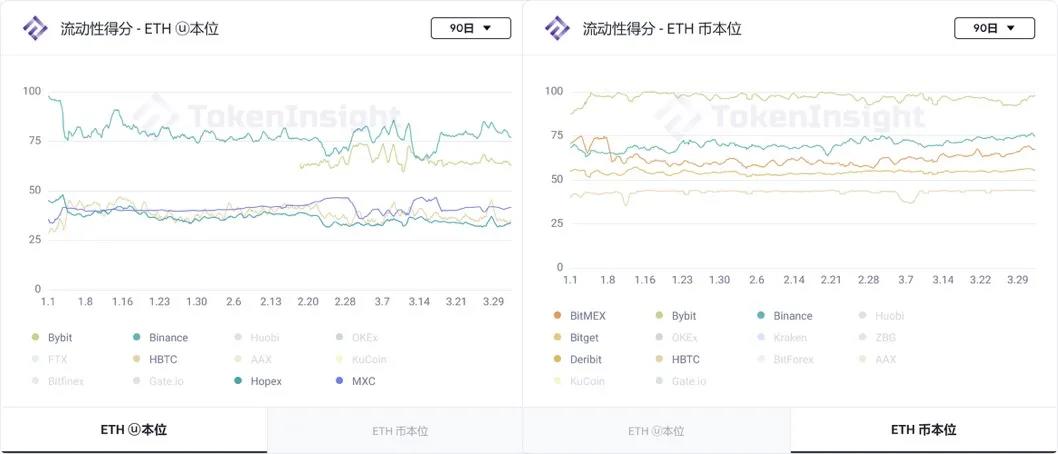Click the TokenInsight logo in right panel
The width and height of the screenshot is (1058, 454).
[x=557, y=28]
